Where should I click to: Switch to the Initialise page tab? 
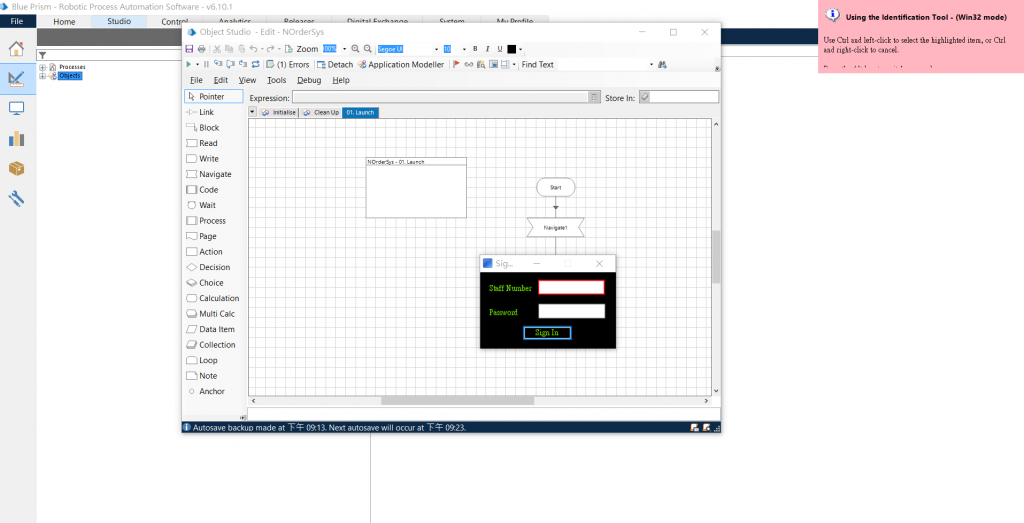click(278, 112)
